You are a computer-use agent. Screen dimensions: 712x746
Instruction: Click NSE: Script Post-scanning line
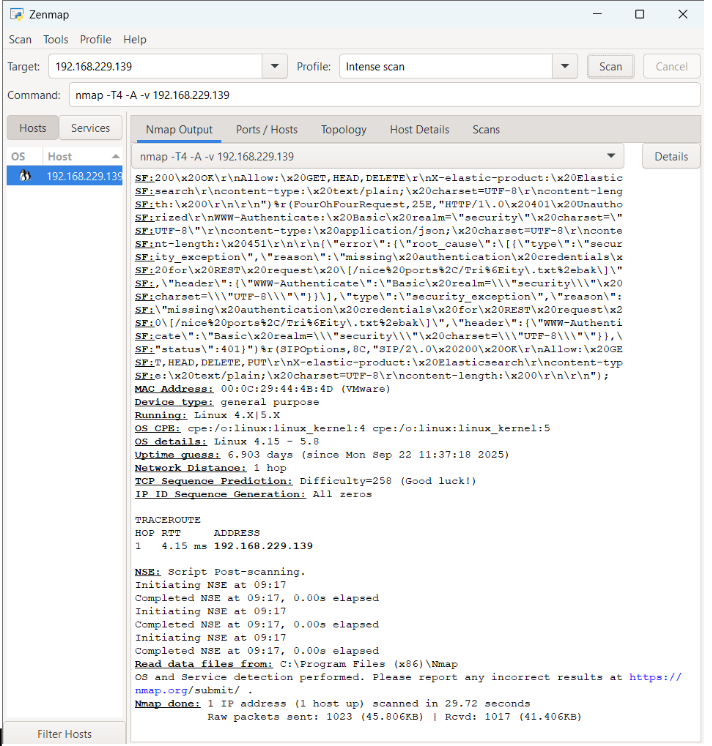click(220, 572)
